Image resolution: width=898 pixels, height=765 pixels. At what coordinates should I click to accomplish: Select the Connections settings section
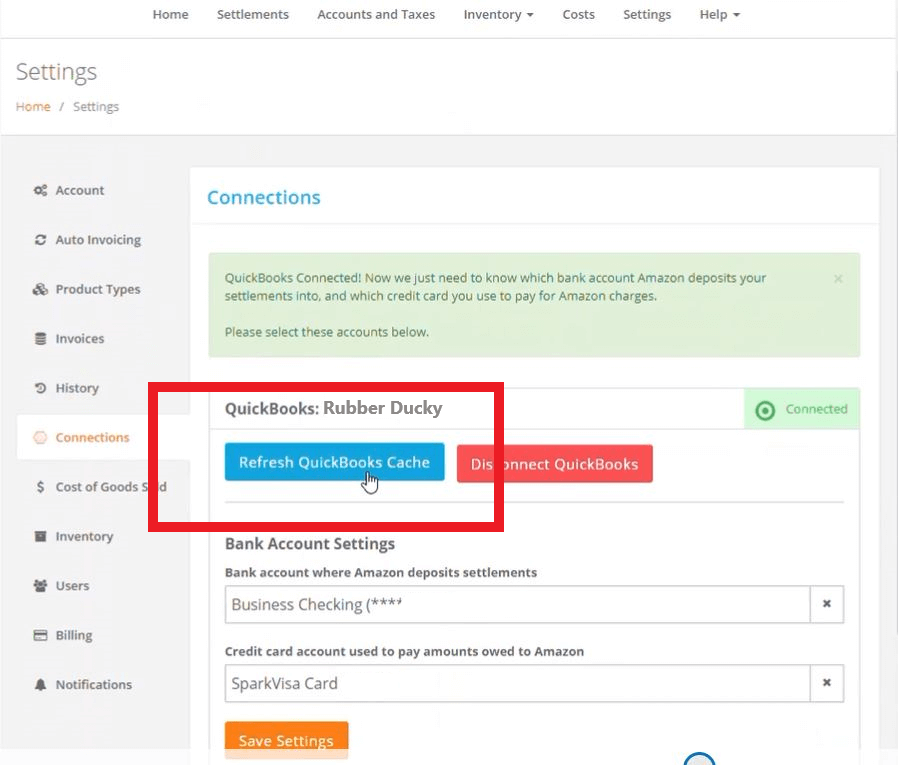tap(92, 437)
